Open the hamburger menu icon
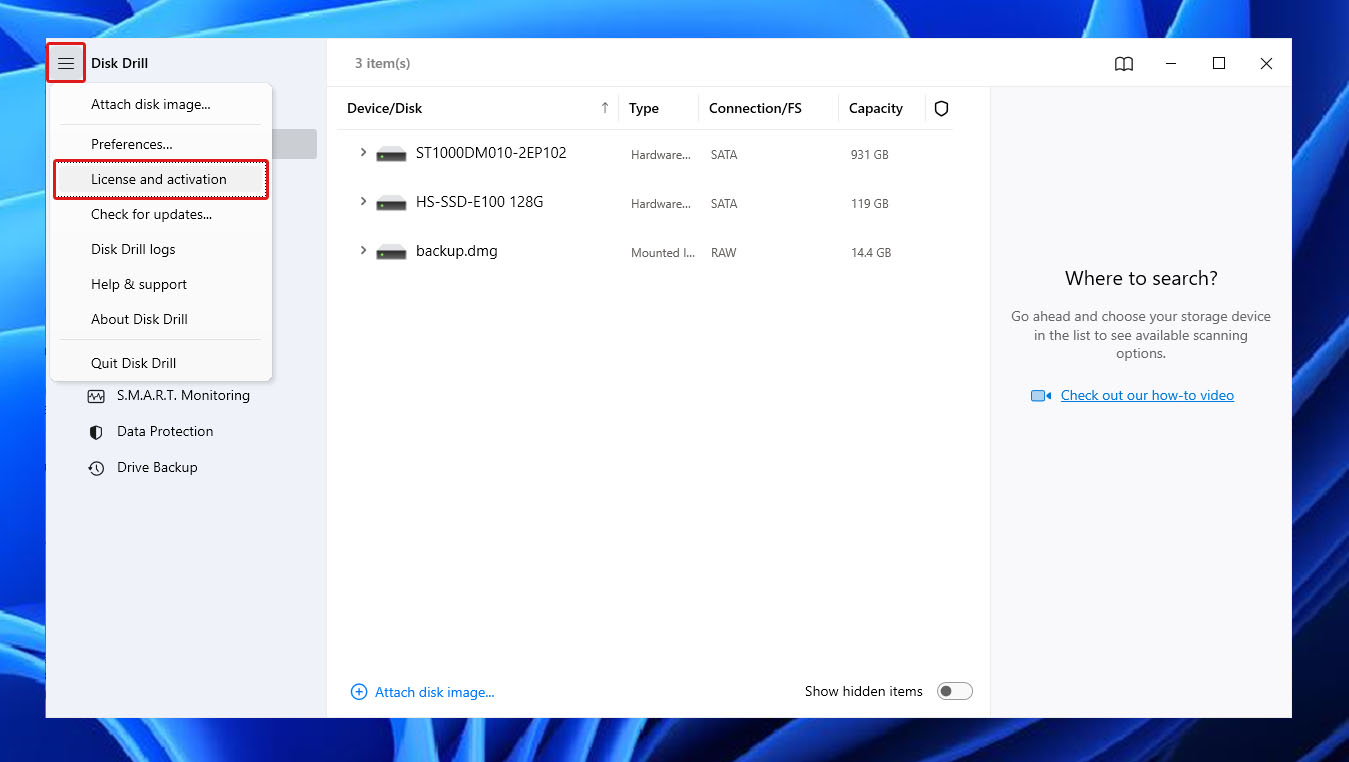1349x762 pixels. click(66, 63)
